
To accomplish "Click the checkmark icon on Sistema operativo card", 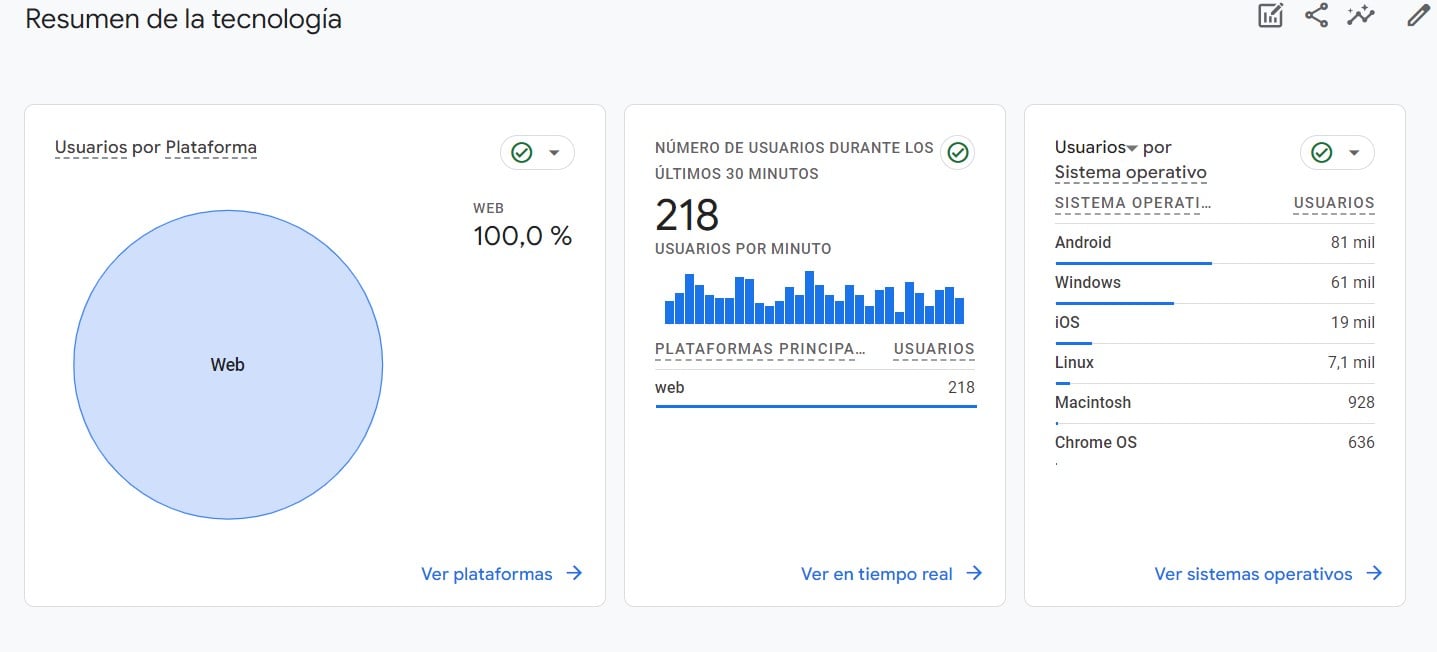I will [x=1321, y=152].
